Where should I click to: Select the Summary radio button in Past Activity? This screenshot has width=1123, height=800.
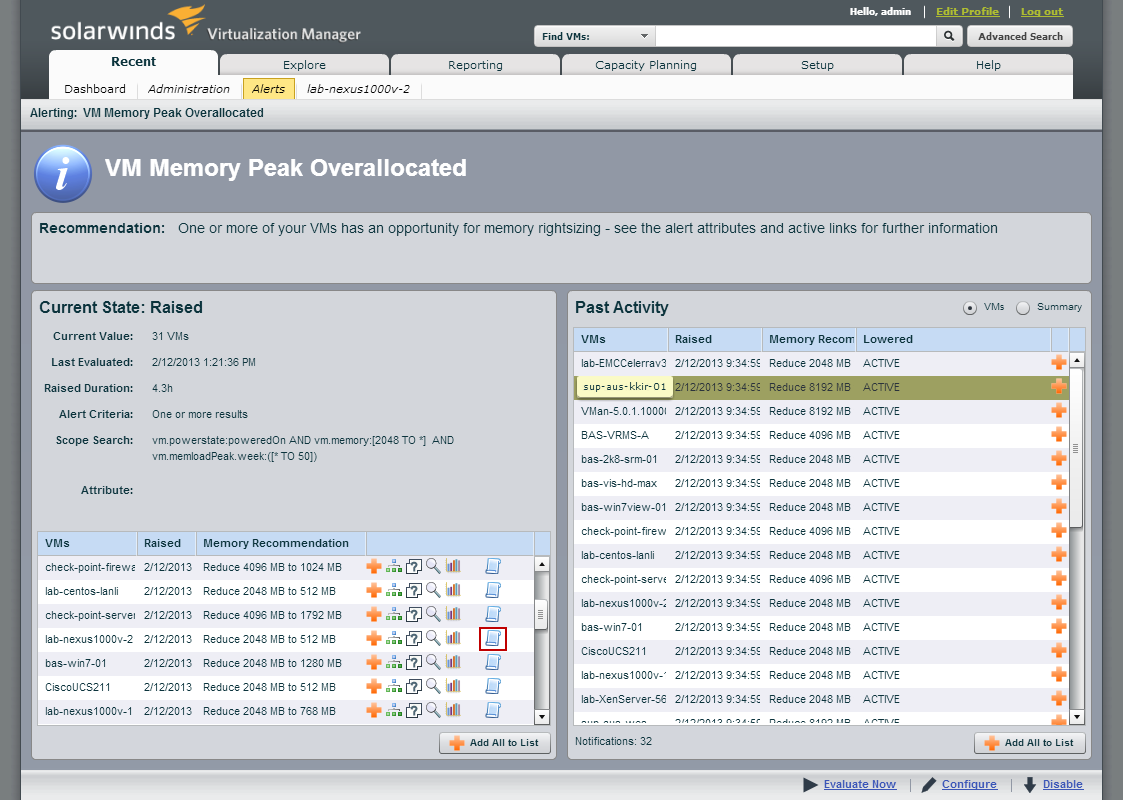(1023, 308)
